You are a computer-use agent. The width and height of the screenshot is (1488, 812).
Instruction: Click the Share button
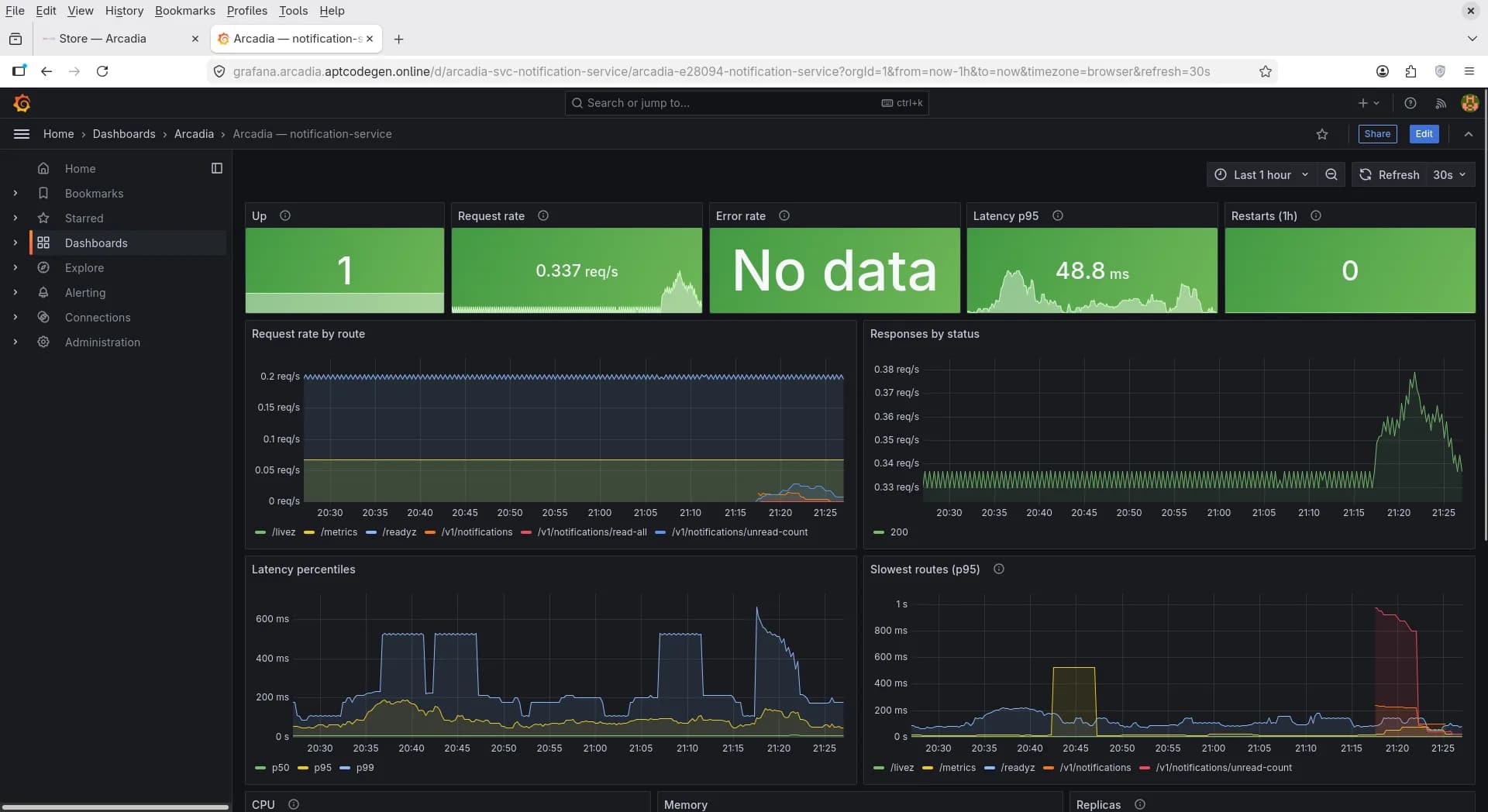pyautogui.click(x=1377, y=134)
